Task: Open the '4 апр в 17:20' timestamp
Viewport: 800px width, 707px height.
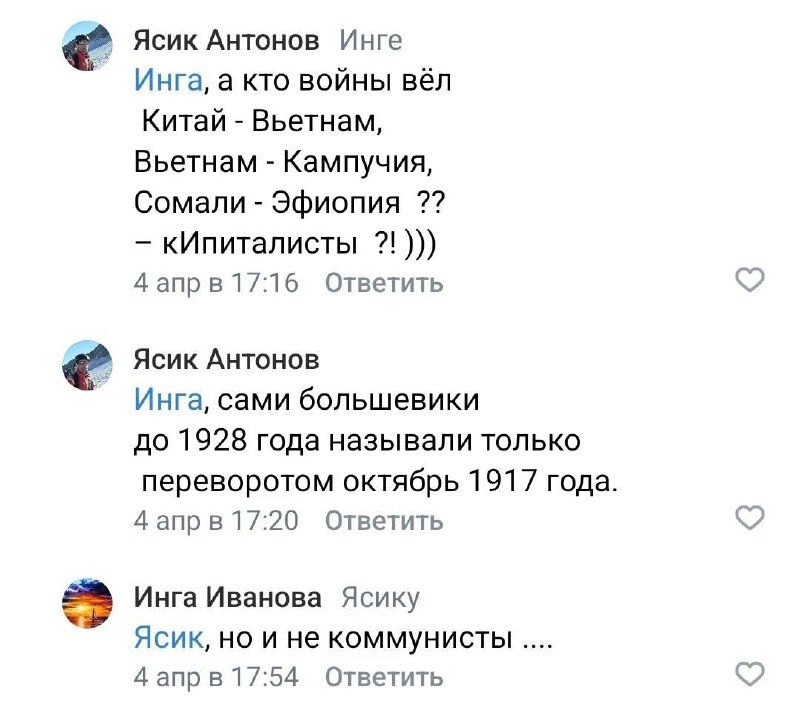Action: (x=216, y=520)
